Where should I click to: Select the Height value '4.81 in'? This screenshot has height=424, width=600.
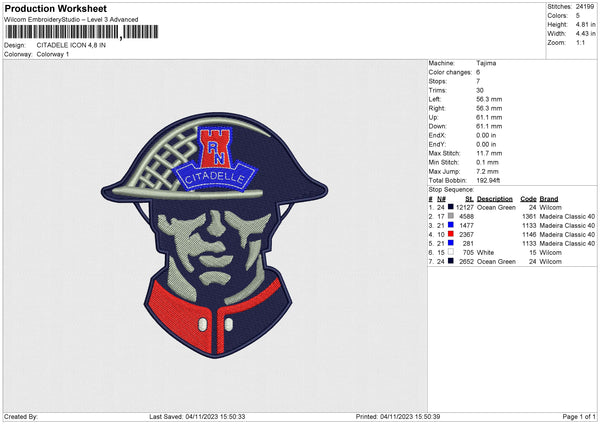click(585, 24)
